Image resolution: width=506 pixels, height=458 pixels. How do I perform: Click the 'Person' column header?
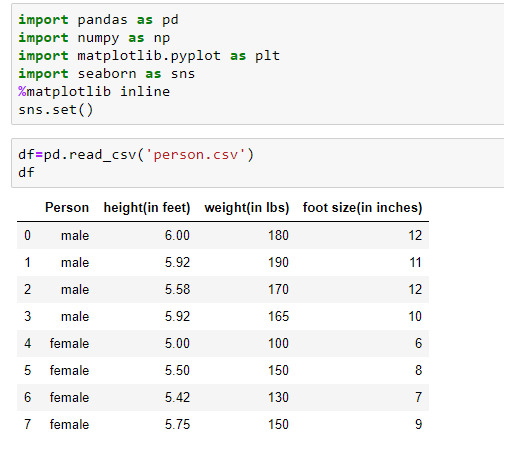(67, 208)
